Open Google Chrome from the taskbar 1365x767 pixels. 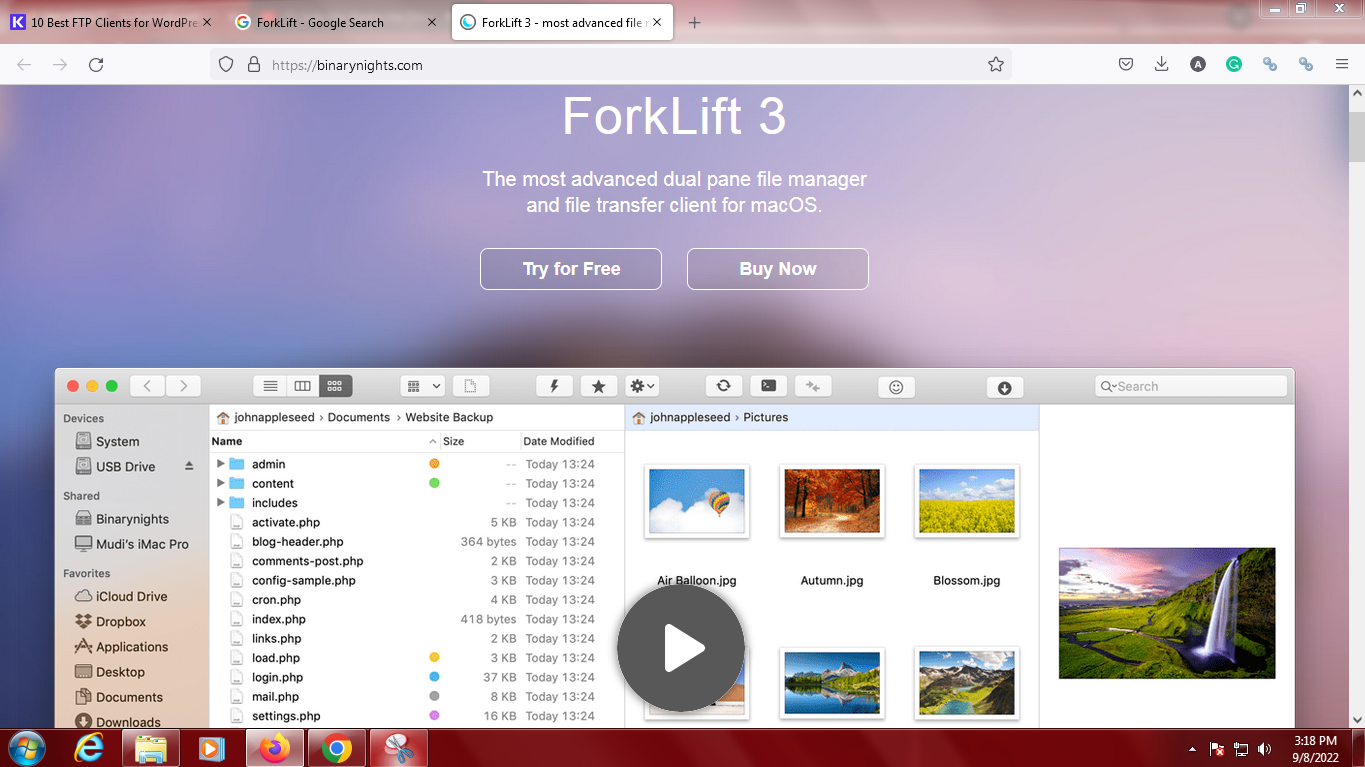click(x=337, y=748)
